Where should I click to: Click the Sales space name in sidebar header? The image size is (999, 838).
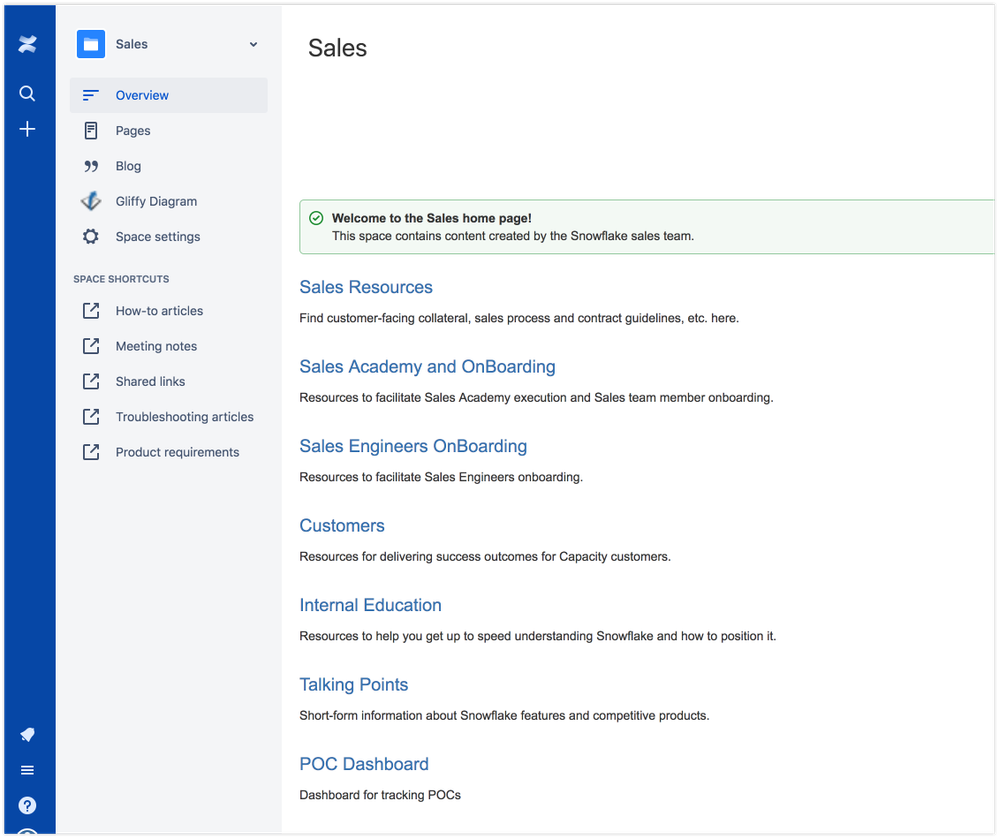[x=132, y=45]
